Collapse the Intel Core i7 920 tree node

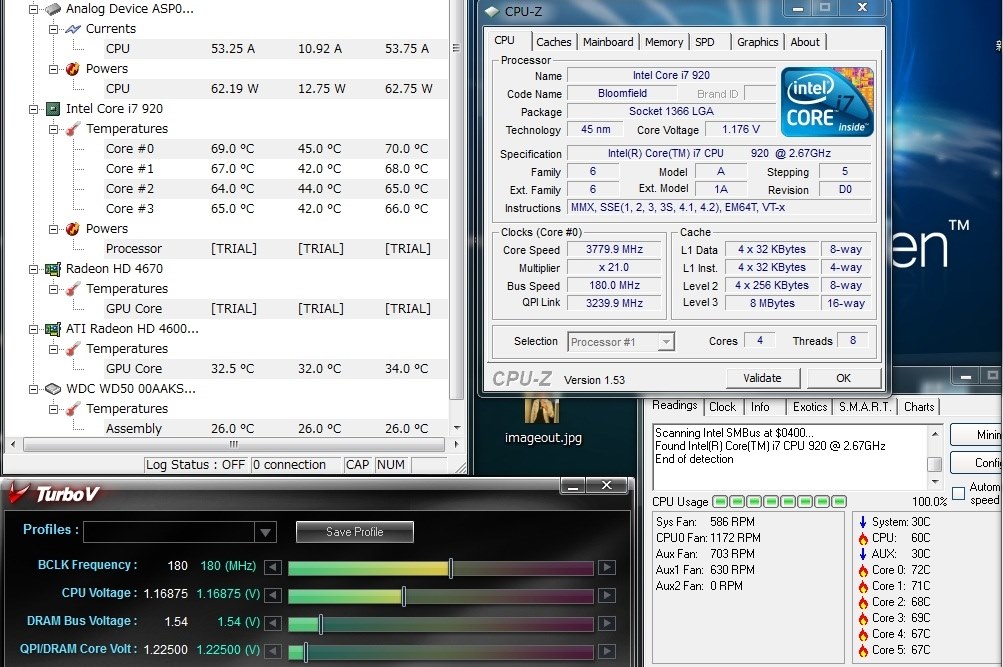33,109
